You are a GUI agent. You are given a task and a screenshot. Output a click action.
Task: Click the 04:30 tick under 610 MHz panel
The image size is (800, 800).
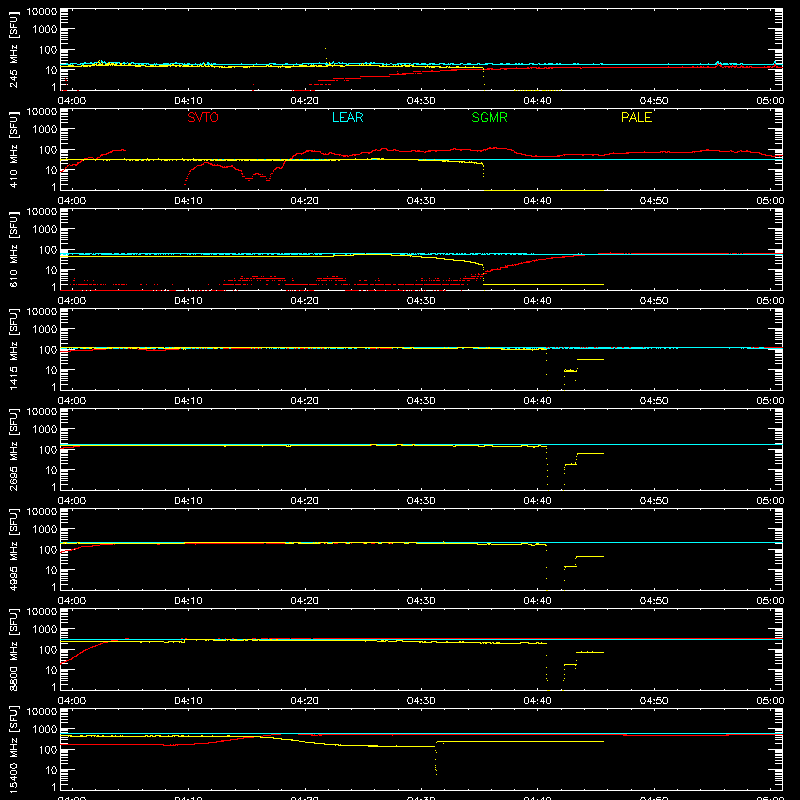(421, 301)
